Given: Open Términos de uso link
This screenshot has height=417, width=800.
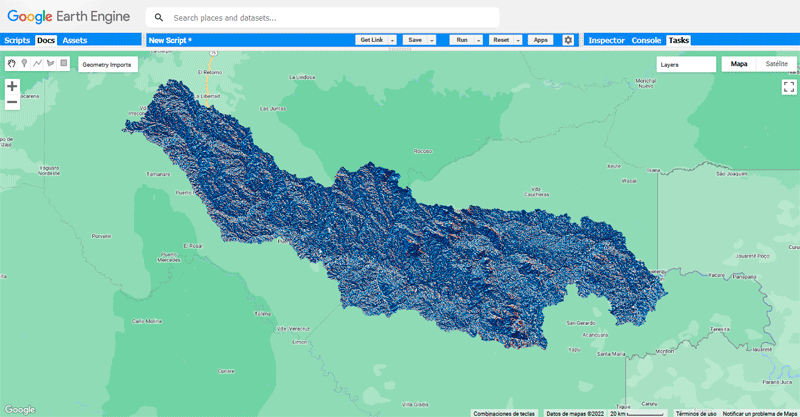Looking at the screenshot, I should pos(696,413).
